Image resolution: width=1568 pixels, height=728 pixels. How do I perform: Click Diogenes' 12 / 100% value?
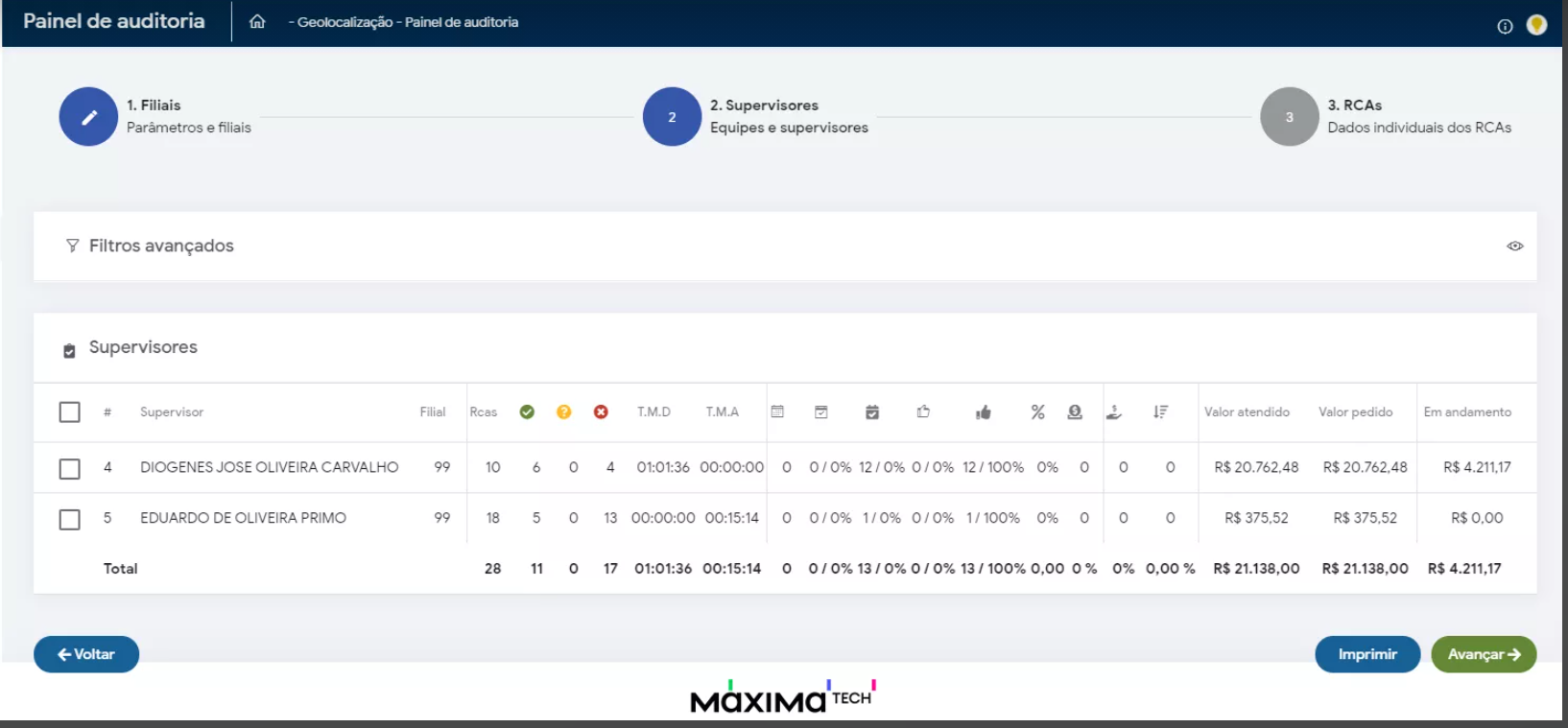[x=993, y=467]
